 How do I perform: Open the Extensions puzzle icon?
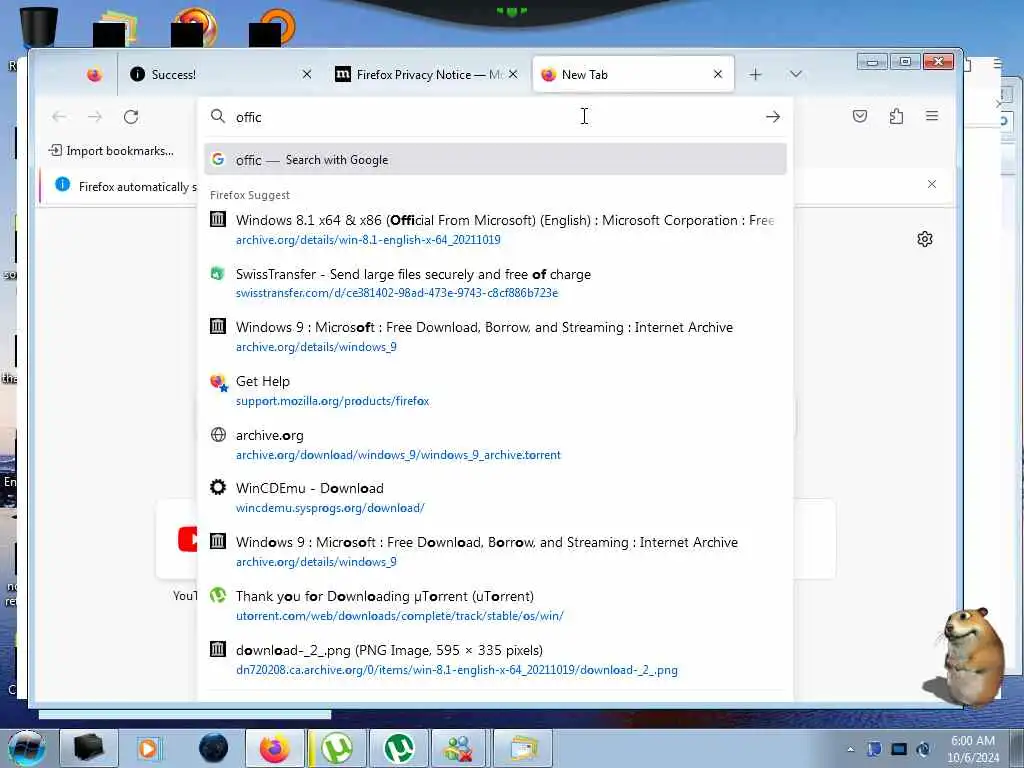coord(896,116)
